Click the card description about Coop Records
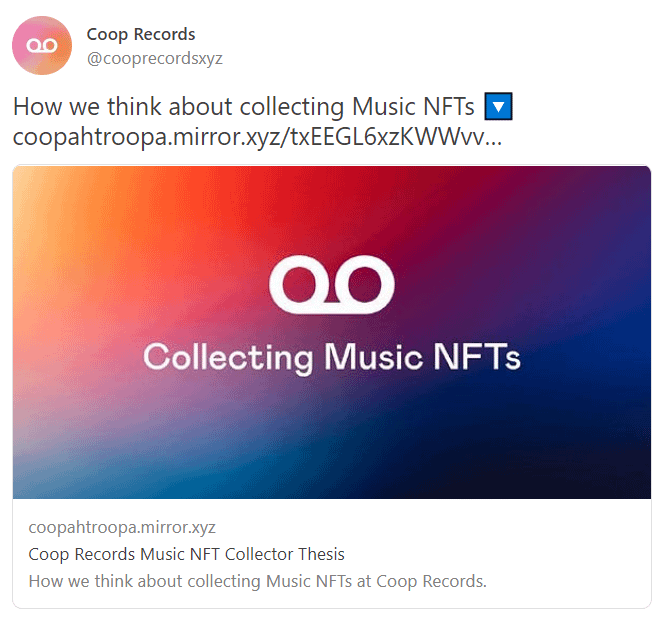 point(257,581)
